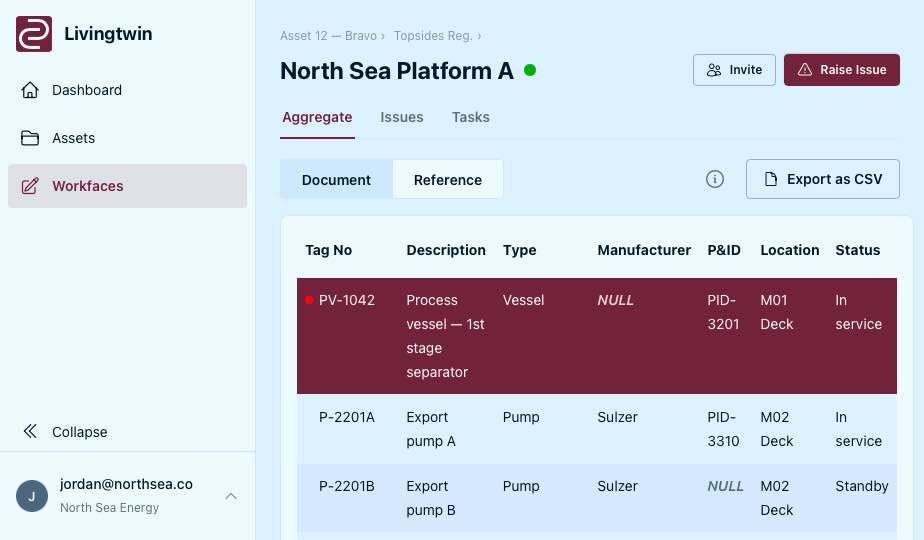Collapse the sidebar
This screenshot has height=540, width=924.
point(127,432)
